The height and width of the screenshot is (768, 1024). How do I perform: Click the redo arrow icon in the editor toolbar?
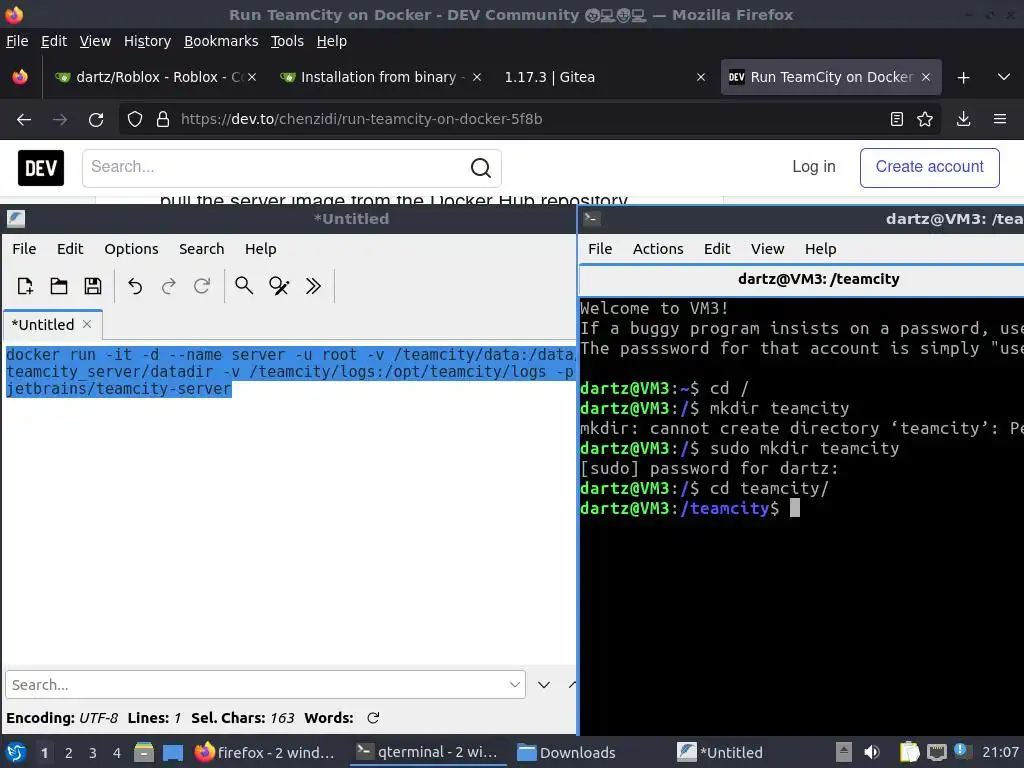click(168, 286)
